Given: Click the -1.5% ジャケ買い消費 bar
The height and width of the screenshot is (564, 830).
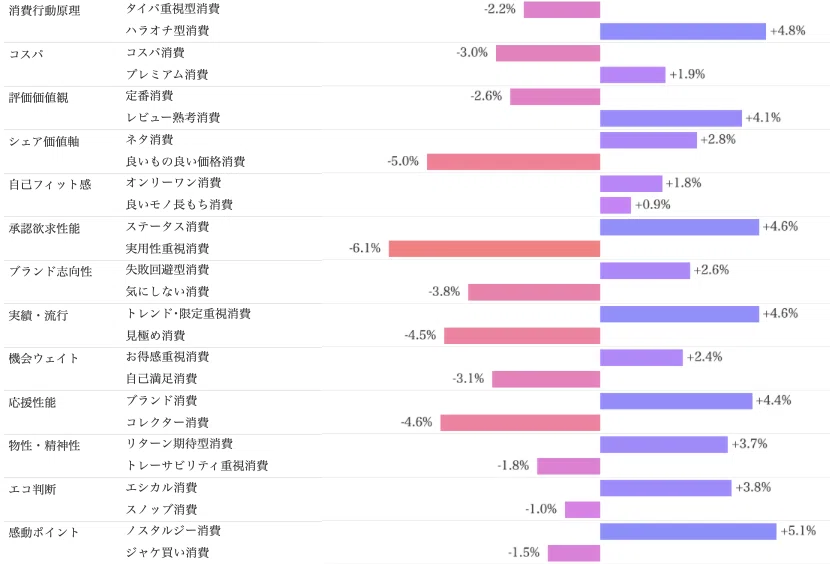Looking at the screenshot, I should click(574, 553).
